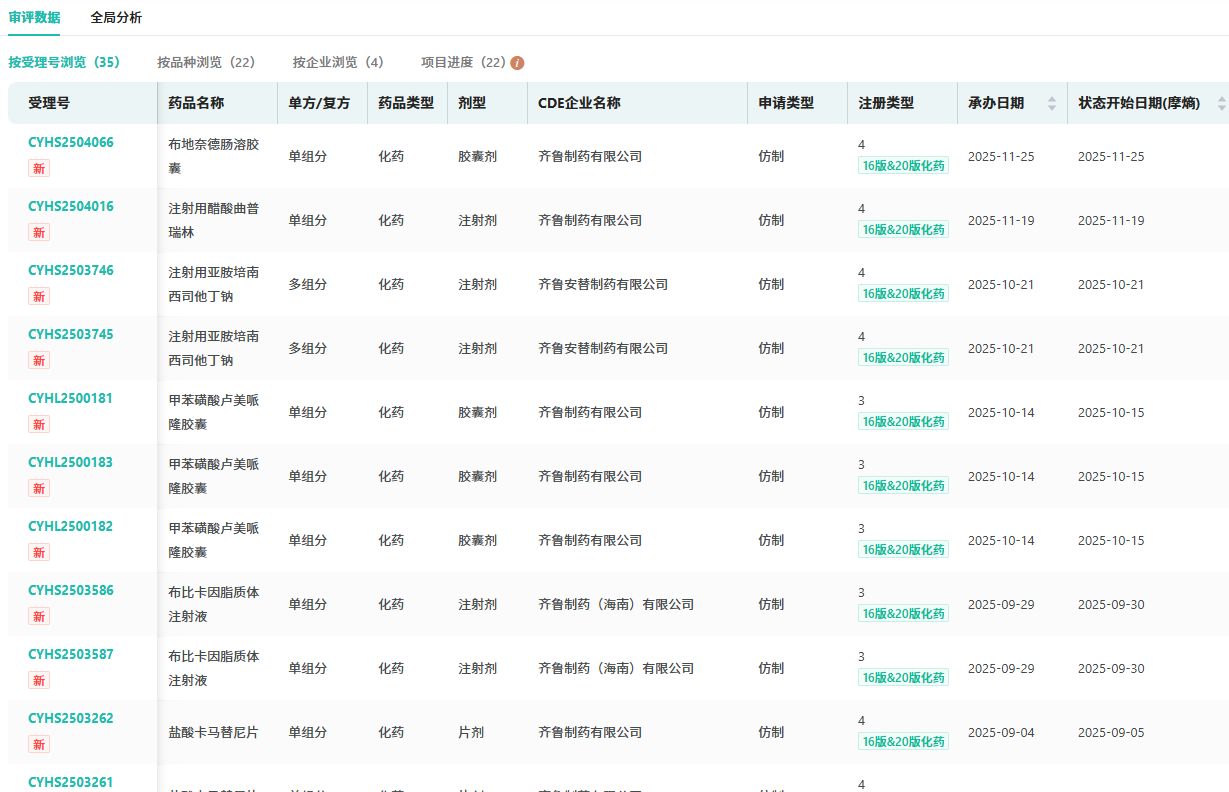The image size is (1229, 792).
Task: Click the 新 badge under CYHL2500181
Action: tap(39, 425)
